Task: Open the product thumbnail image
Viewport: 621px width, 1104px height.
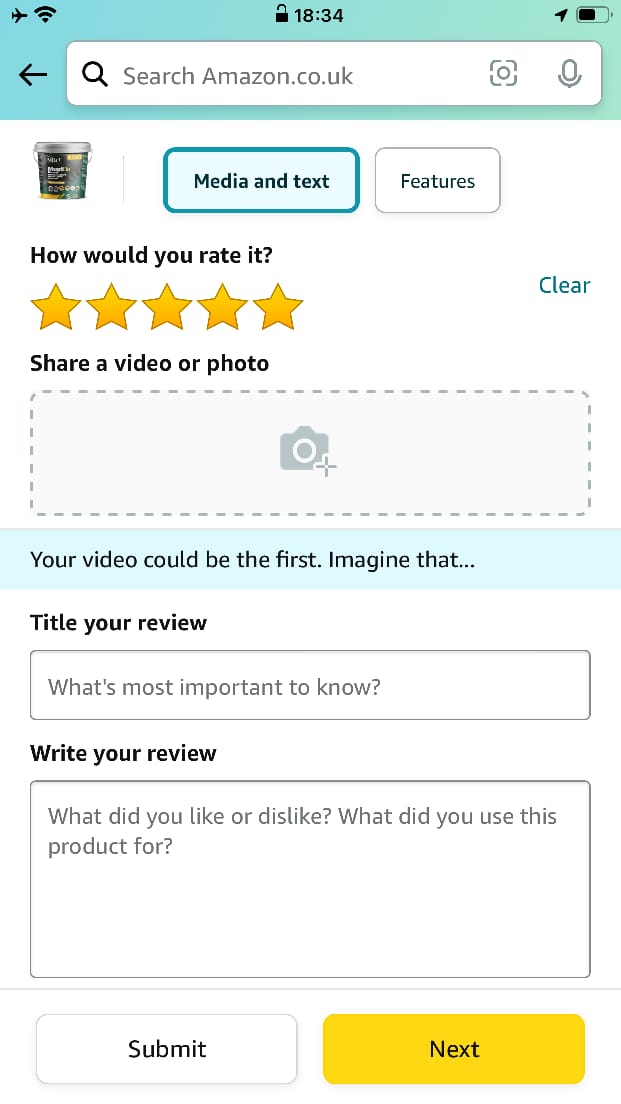Action: click(63, 171)
